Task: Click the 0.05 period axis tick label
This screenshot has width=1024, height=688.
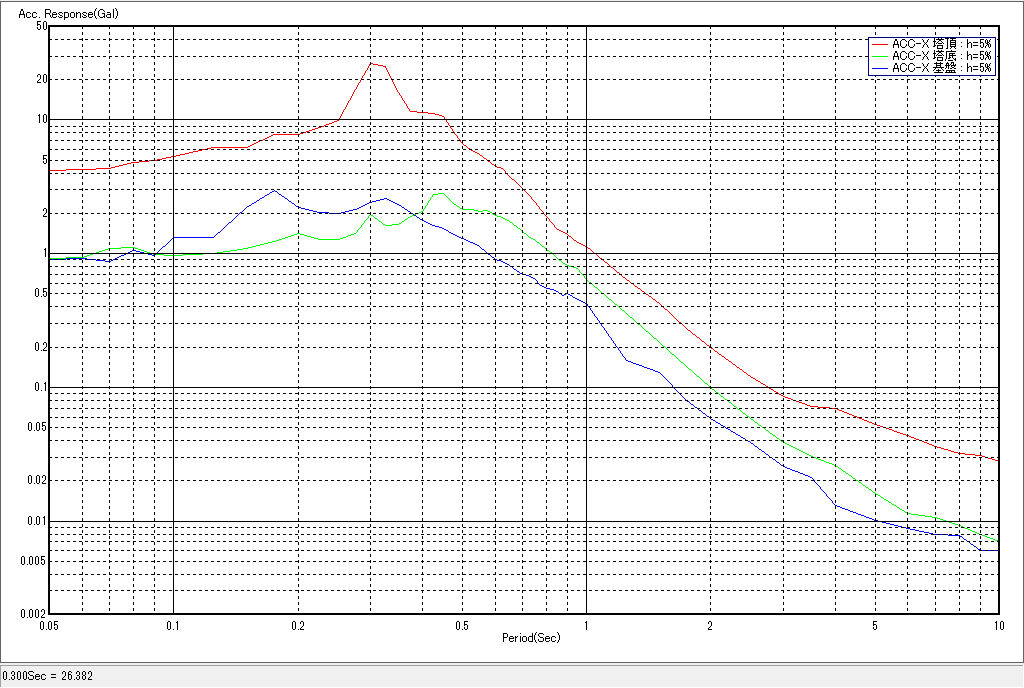Action: click(x=48, y=625)
